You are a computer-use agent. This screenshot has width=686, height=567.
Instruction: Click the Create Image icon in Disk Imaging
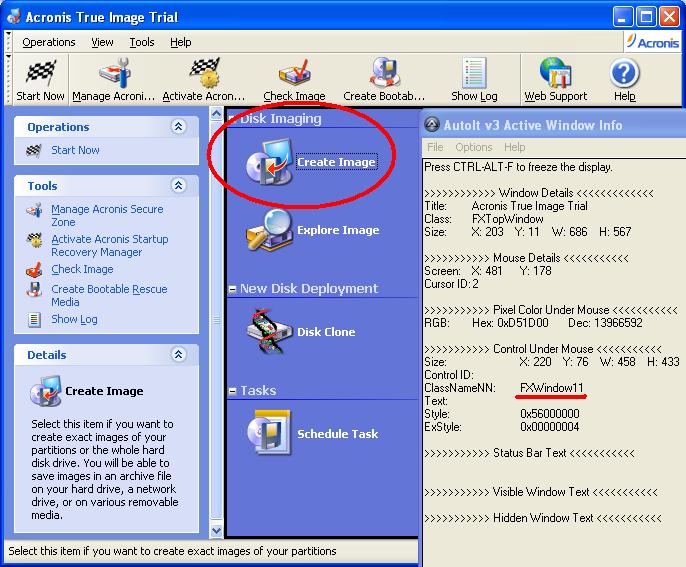point(269,162)
